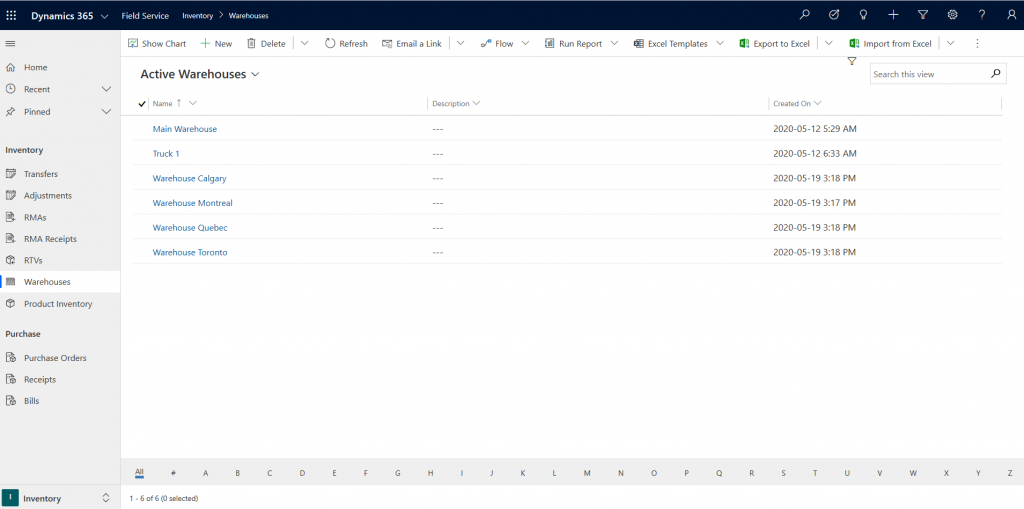Filter list by letter W
The width and height of the screenshot is (1024, 509).
point(913,473)
